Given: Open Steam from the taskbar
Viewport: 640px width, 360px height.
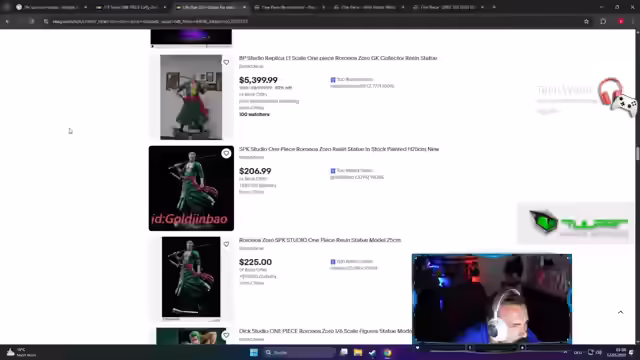Looking at the screenshot, I should click(x=372, y=352).
